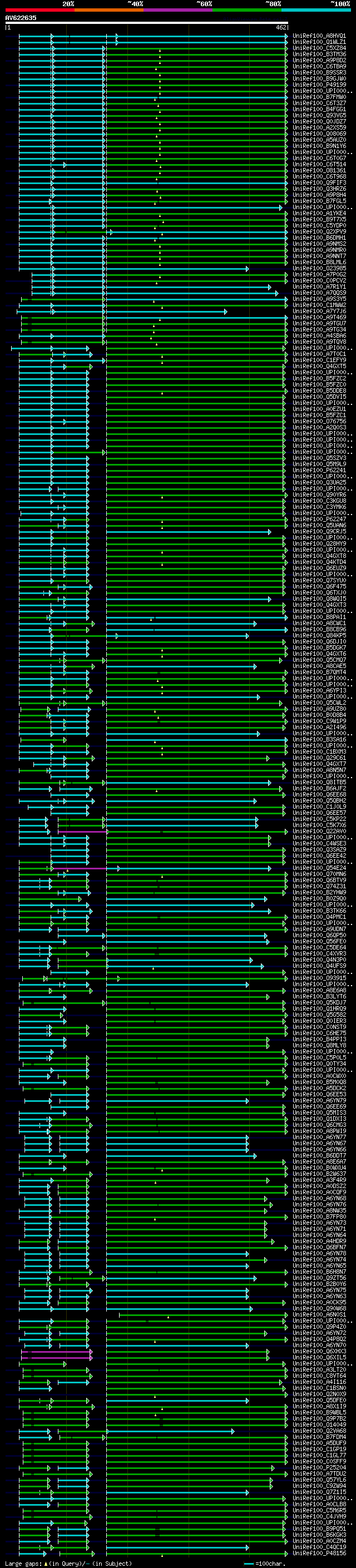Screen dimensions: 356x1568
Task: Select hit UniRef100_O76756
Action: 319,421
